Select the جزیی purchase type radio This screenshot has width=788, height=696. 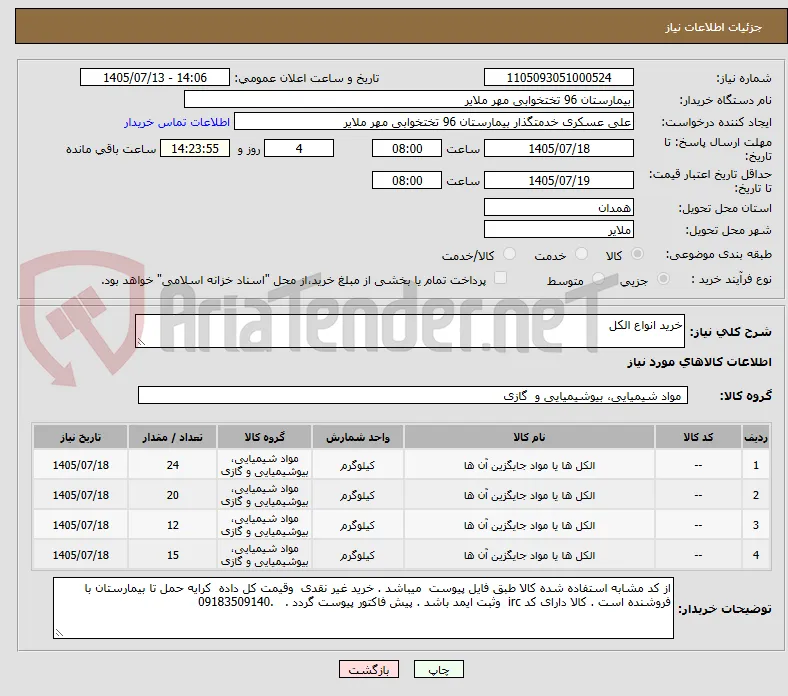[x=663, y=278]
